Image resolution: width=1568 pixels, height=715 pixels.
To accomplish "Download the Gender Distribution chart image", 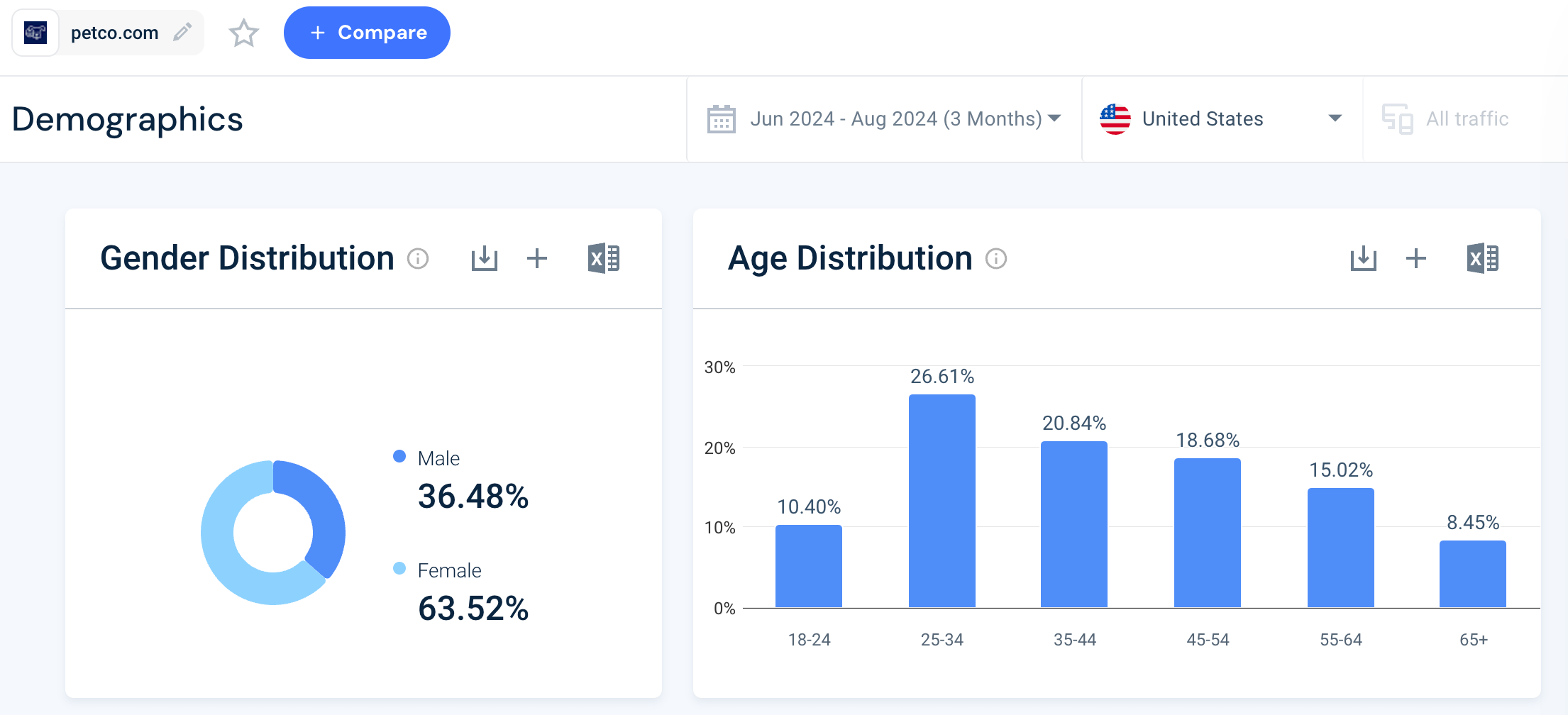I will pyautogui.click(x=485, y=259).
